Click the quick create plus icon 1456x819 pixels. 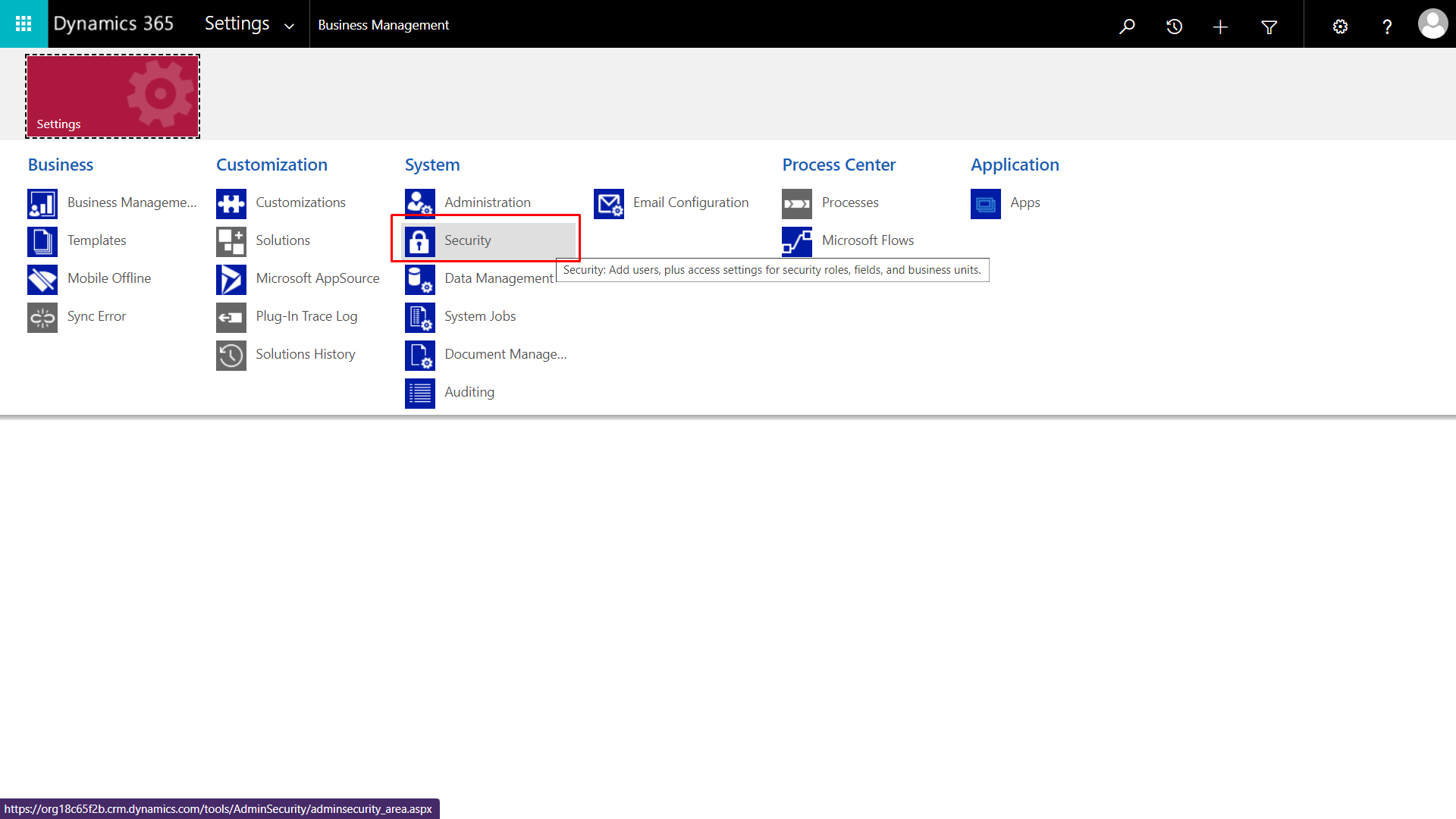pos(1220,27)
